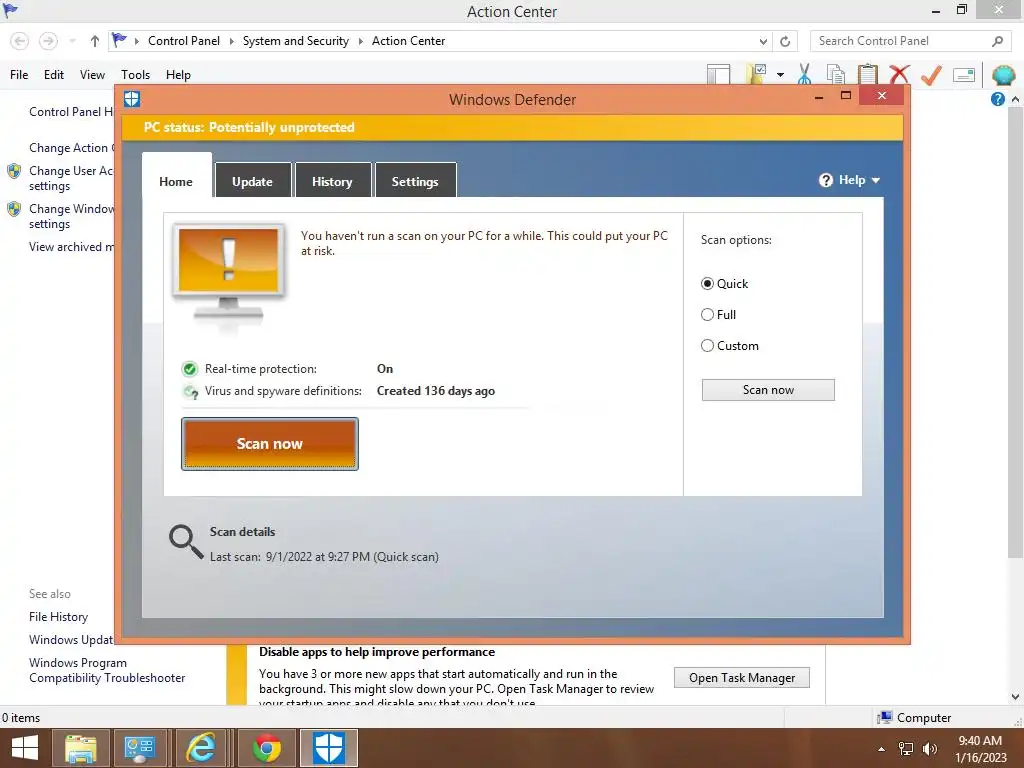Click the blue help icon in Action Center
1024x768 pixels.
[x=997, y=99]
